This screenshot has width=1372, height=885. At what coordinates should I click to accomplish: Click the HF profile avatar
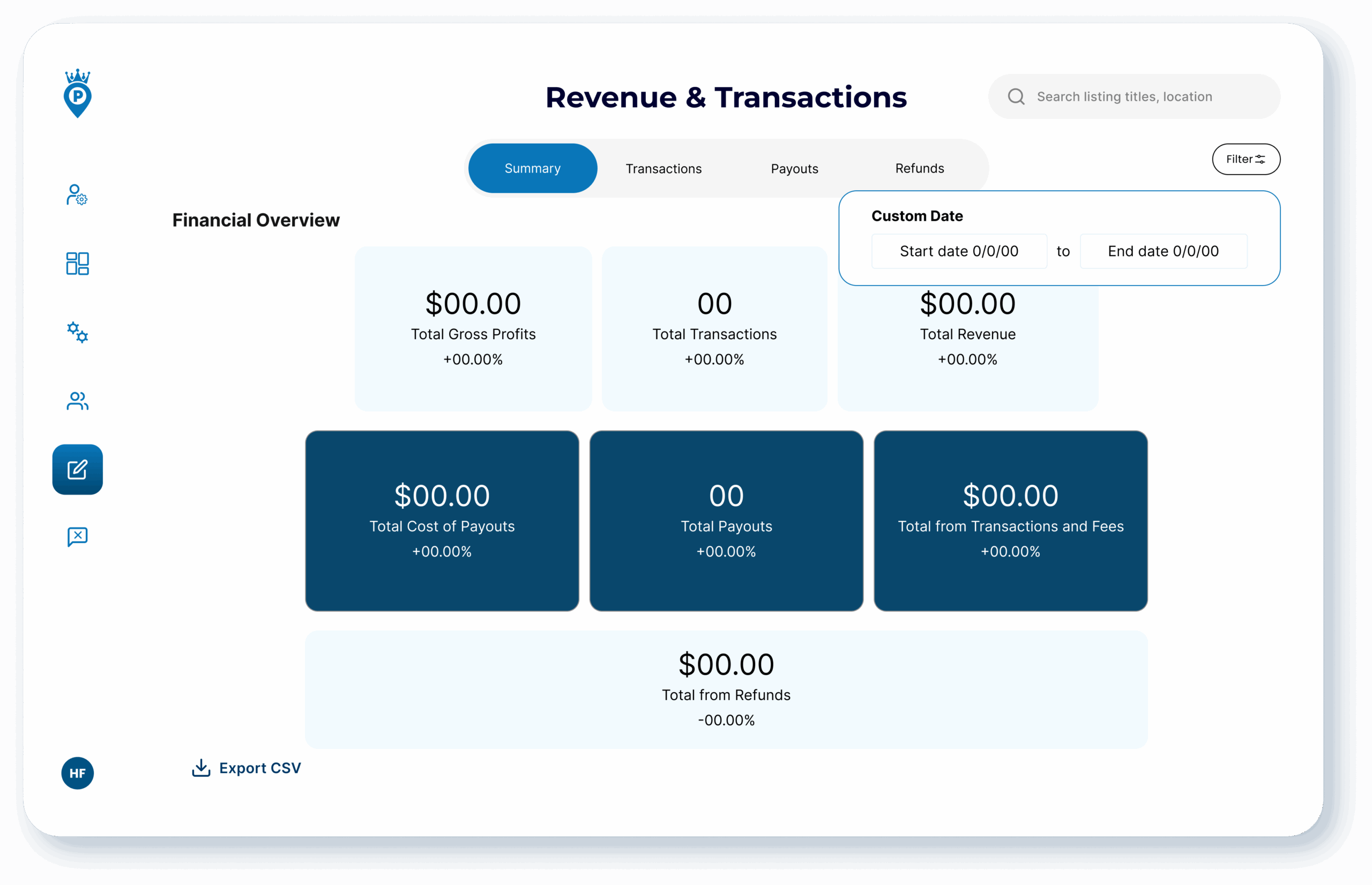[x=77, y=772]
